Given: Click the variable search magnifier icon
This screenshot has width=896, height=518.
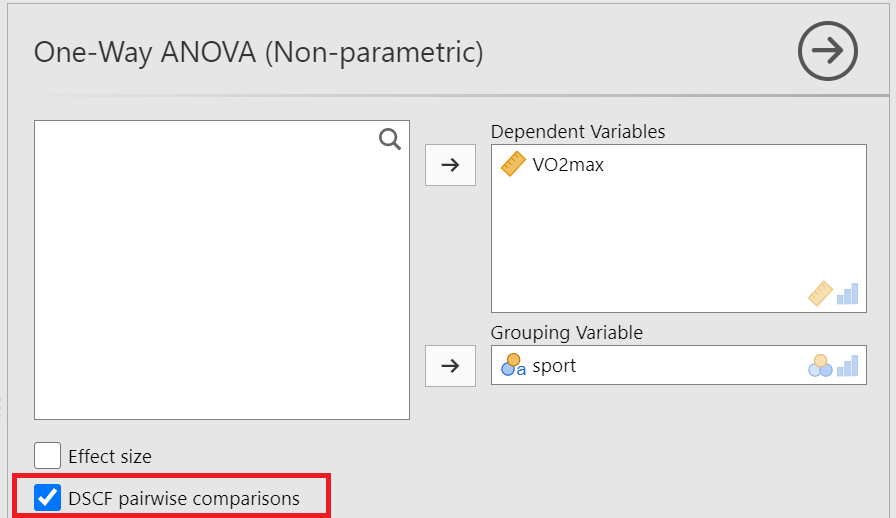Looking at the screenshot, I should click(x=390, y=139).
